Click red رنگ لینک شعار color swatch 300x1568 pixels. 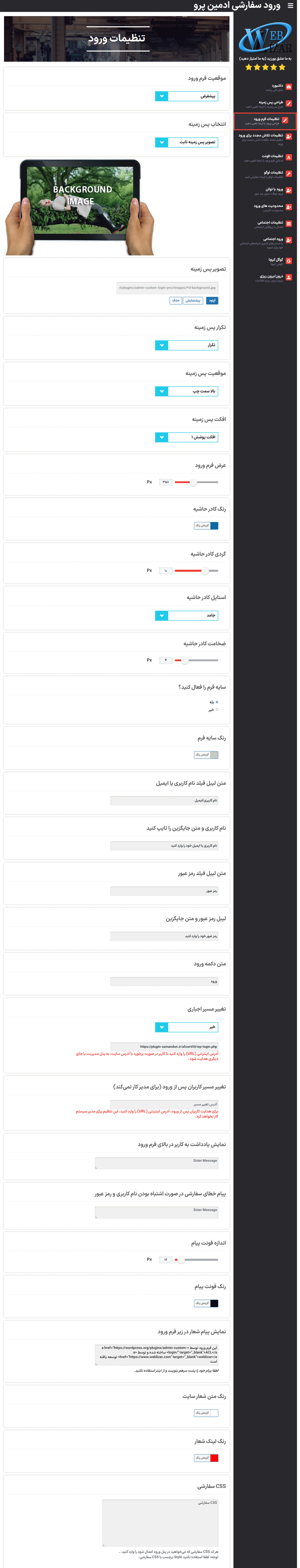[x=215, y=1458]
